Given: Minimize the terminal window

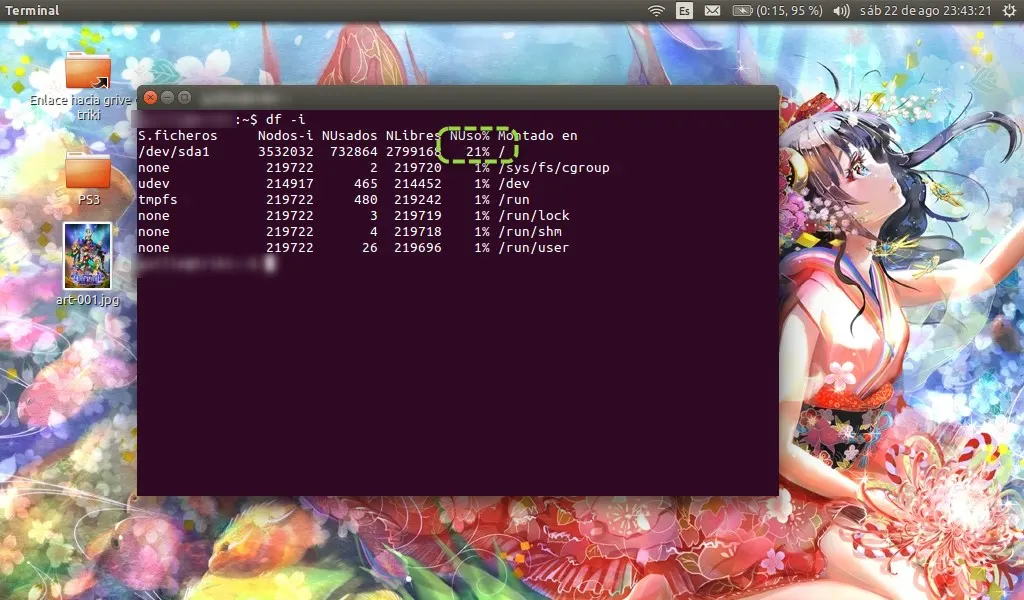Looking at the screenshot, I should coord(167,97).
